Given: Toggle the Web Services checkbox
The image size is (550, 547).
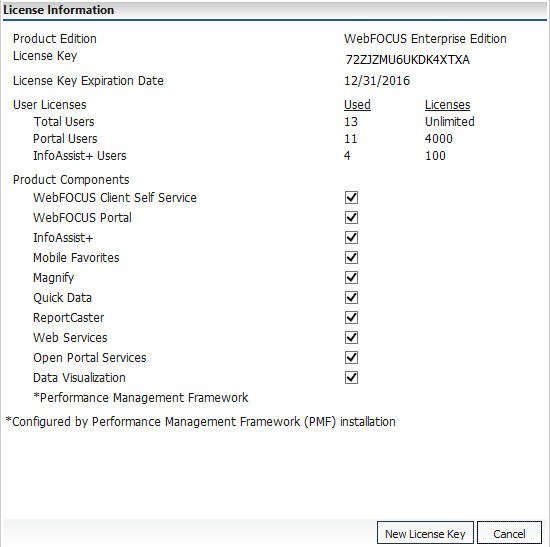Looking at the screenshot, I should [351, 338].
